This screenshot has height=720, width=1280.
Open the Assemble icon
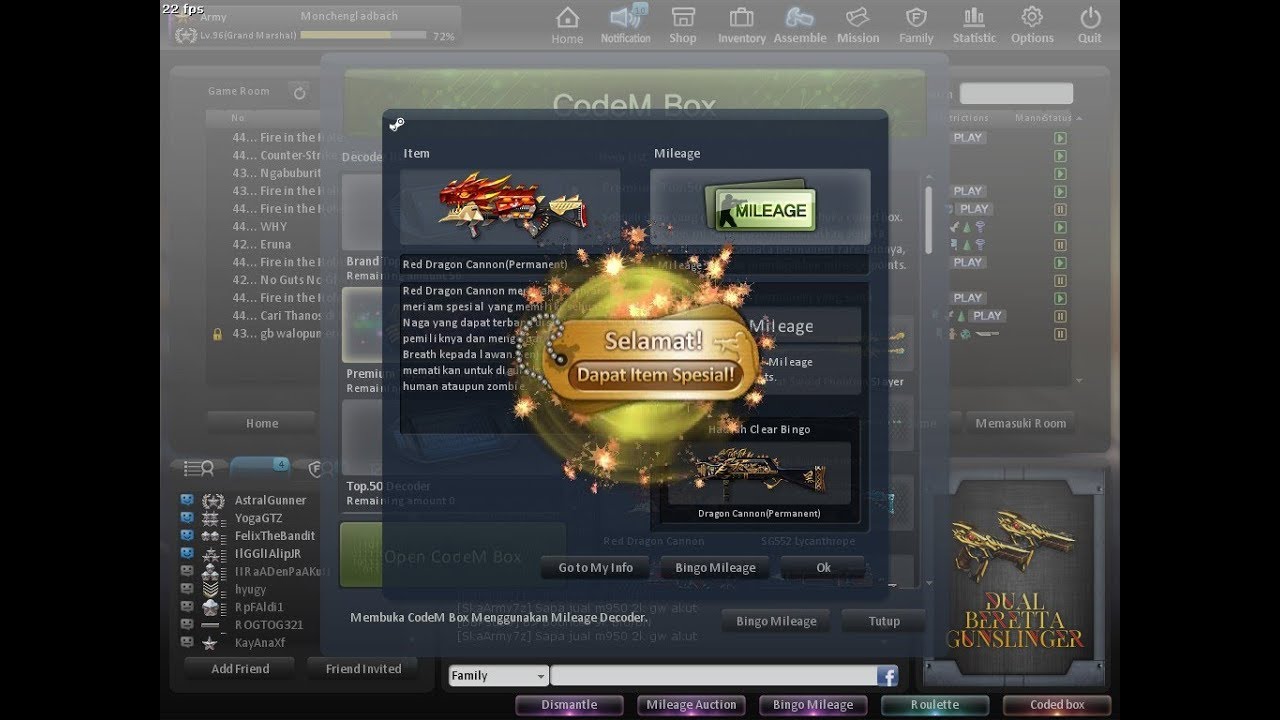tap(800, 25)
